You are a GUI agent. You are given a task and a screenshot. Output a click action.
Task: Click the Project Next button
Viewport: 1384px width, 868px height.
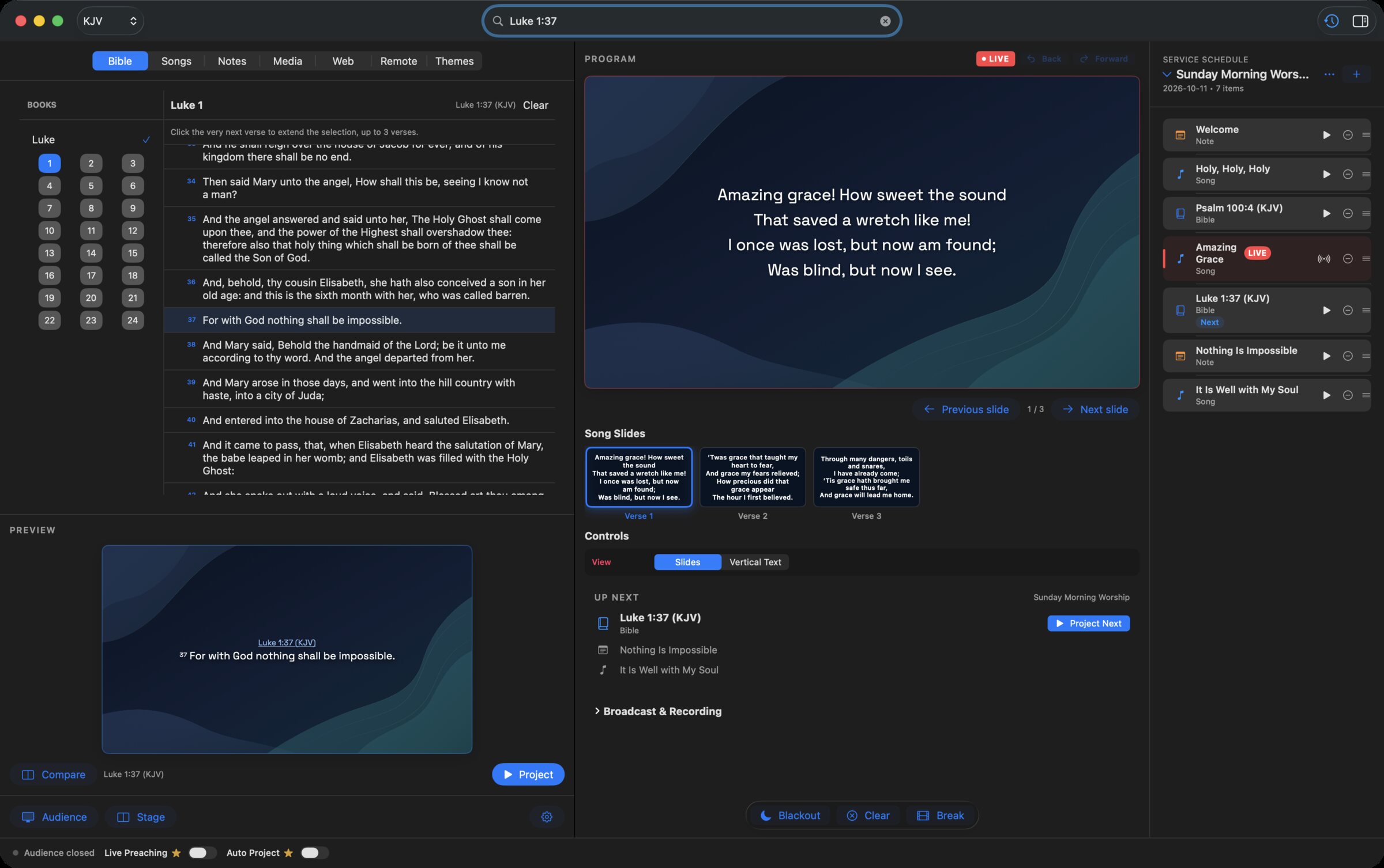[x=1088, y=624]
